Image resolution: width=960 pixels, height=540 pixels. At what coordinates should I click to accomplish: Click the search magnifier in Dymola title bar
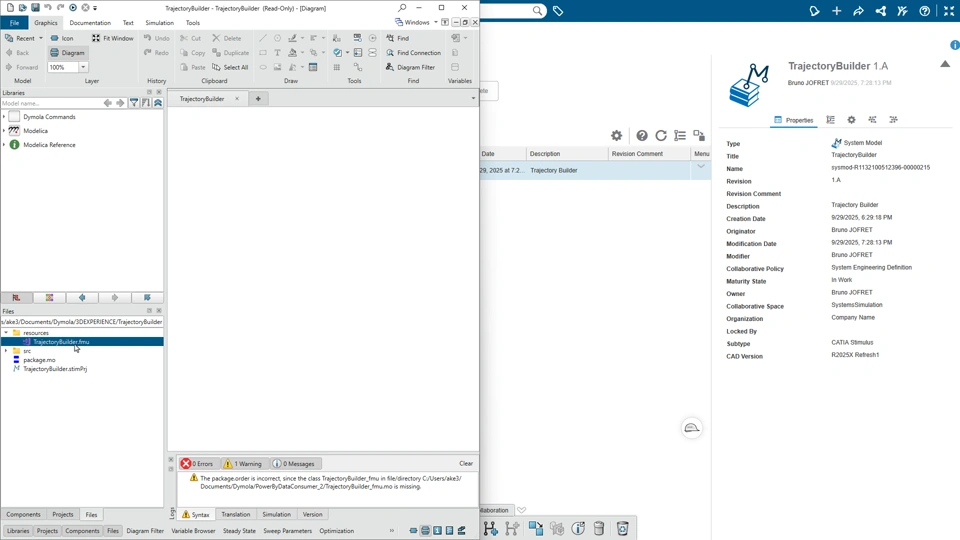coord(402,8)
